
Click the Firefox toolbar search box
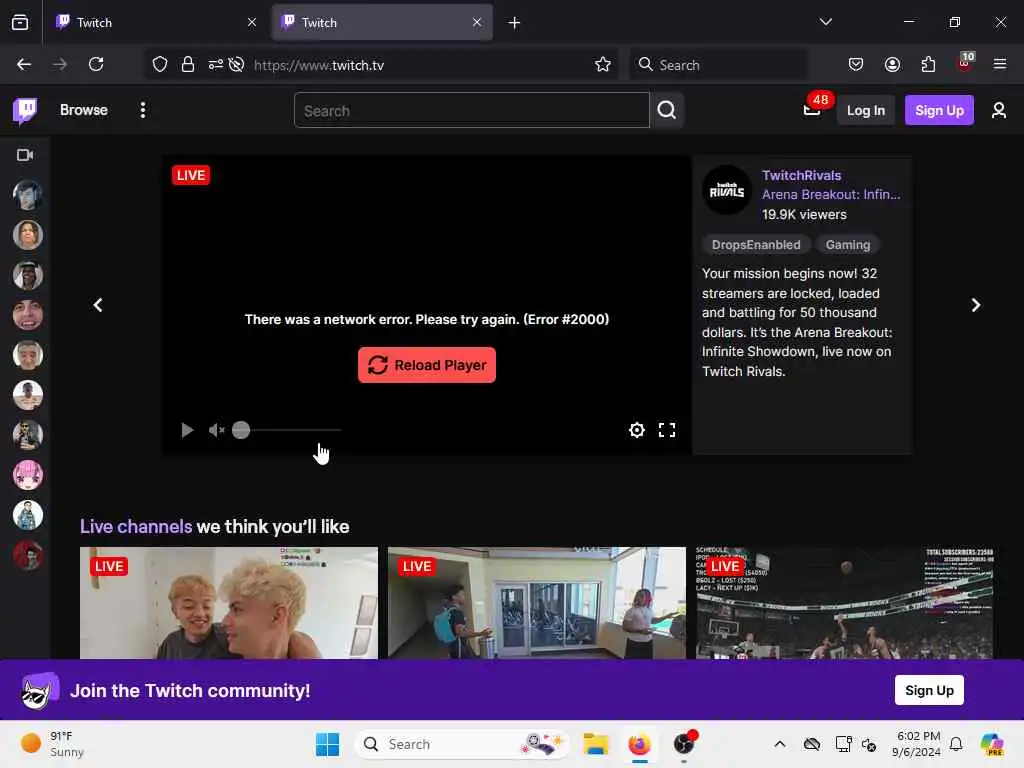tap(718, 65)
